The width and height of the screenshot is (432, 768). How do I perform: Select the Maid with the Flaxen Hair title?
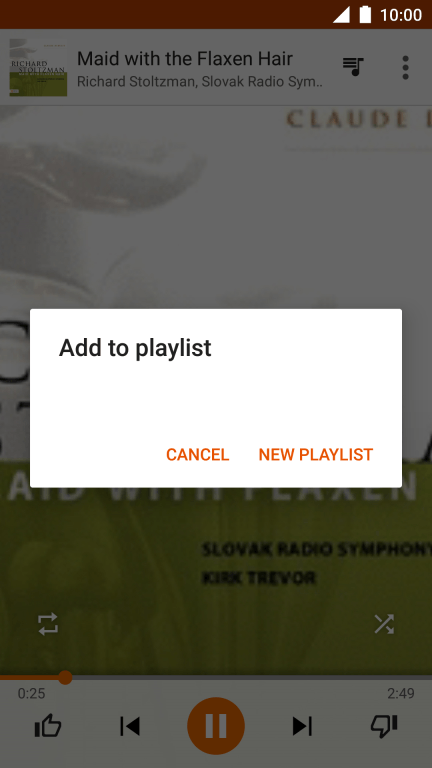point(185,59)
